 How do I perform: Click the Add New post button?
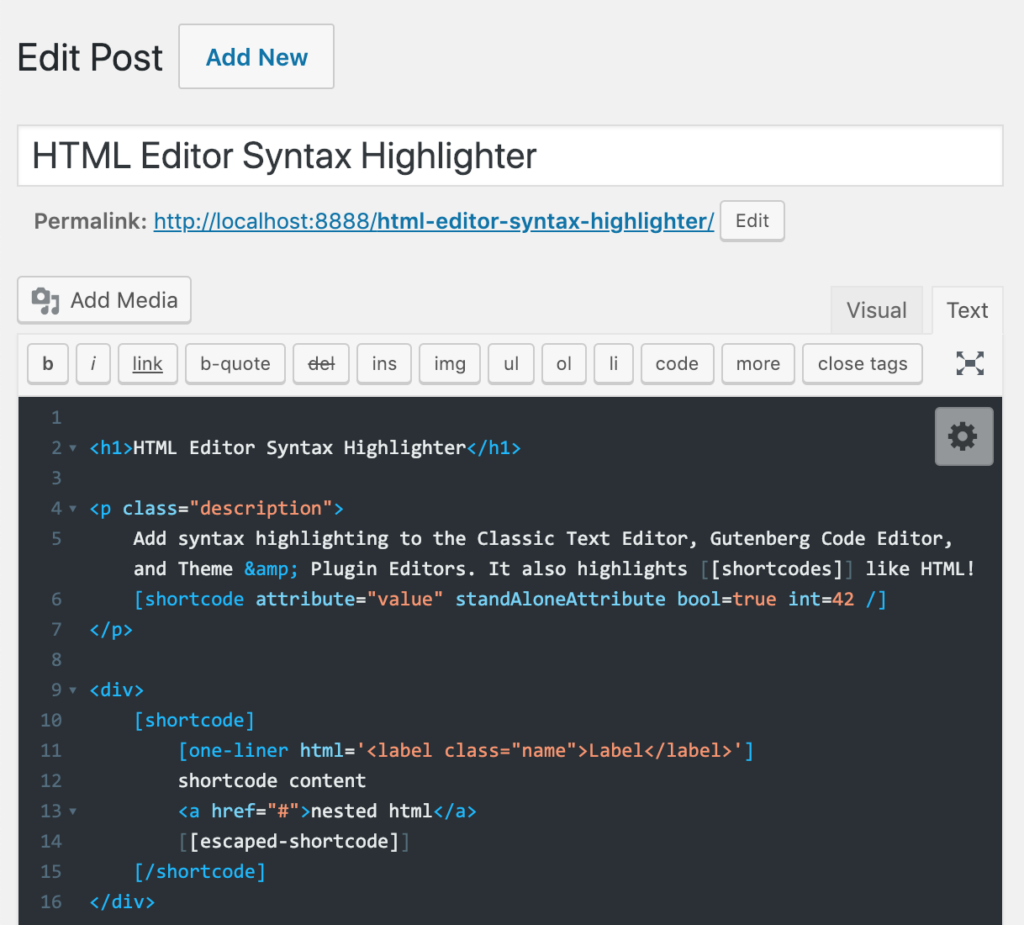pos(255,56)
